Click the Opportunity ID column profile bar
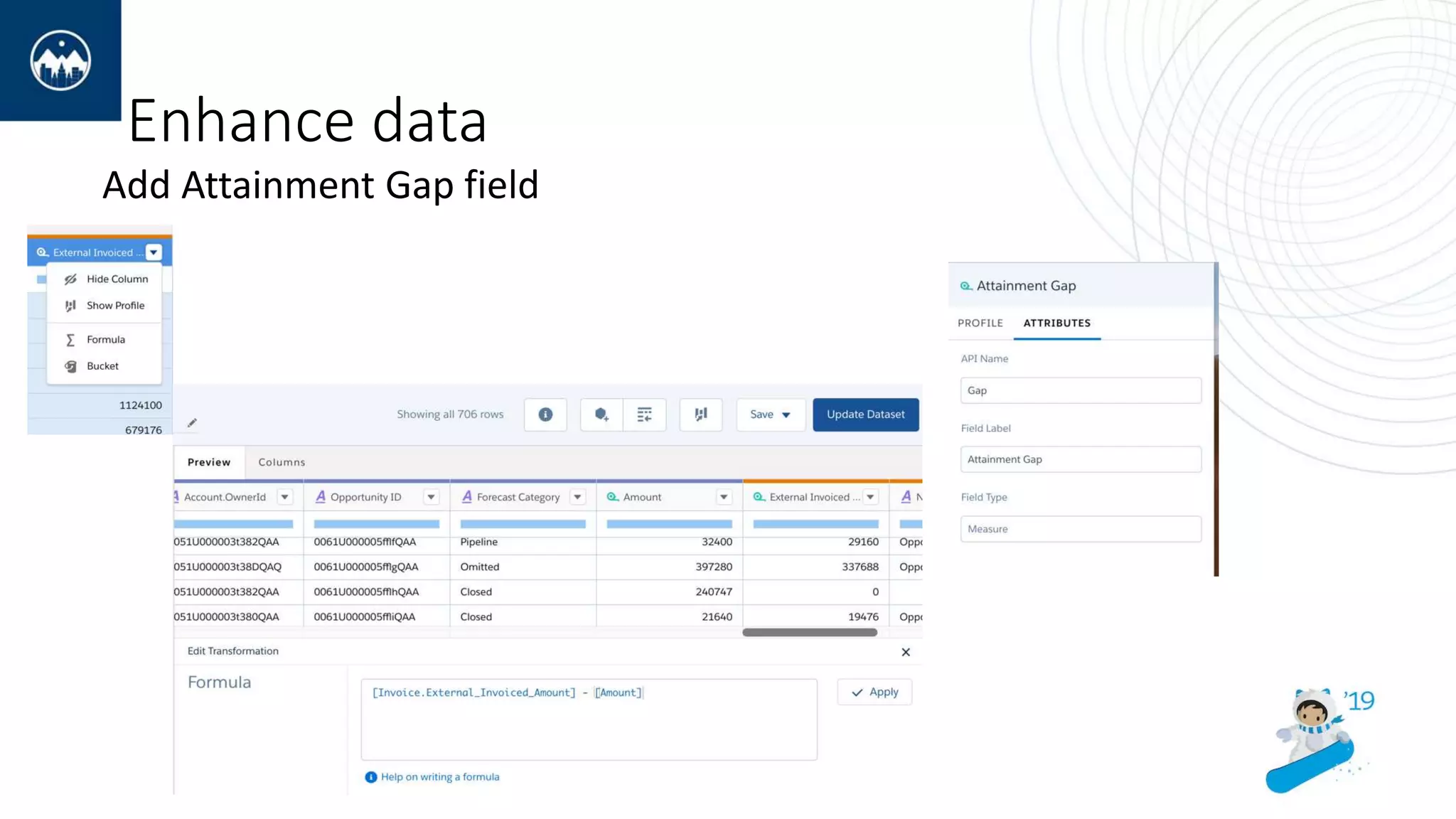1456x819 pixels. point(376,524)
